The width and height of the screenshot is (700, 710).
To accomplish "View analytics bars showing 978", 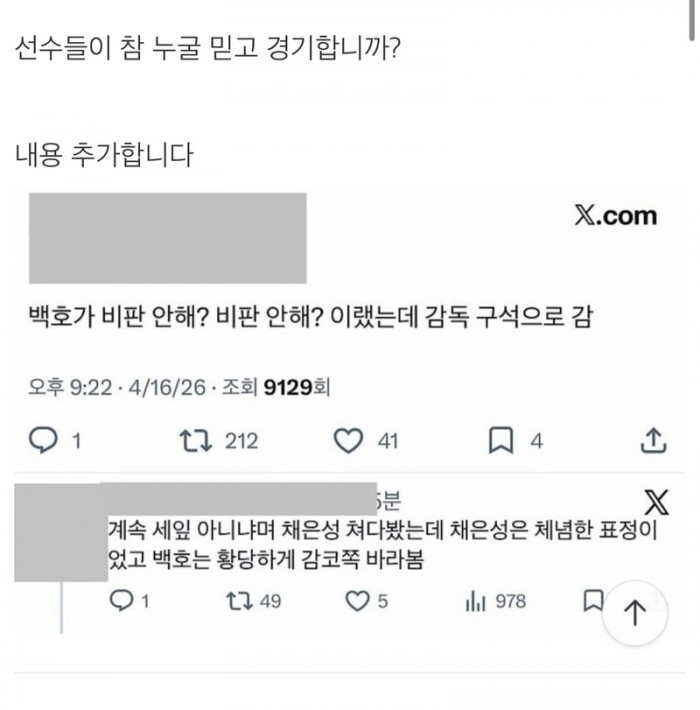I will pos(475,601).
